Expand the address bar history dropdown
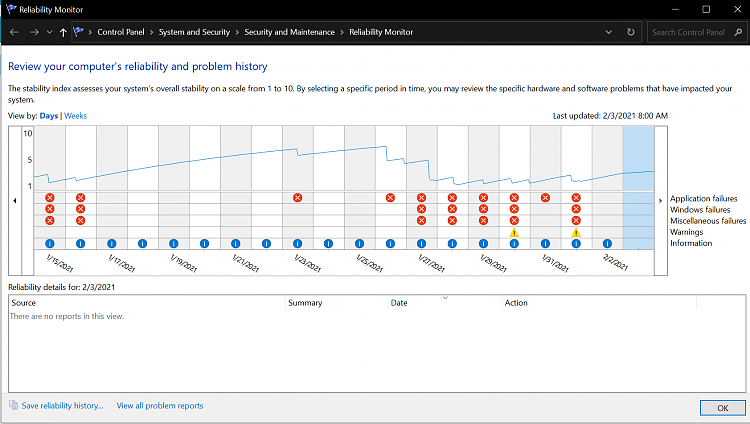 tap(608, 32)
